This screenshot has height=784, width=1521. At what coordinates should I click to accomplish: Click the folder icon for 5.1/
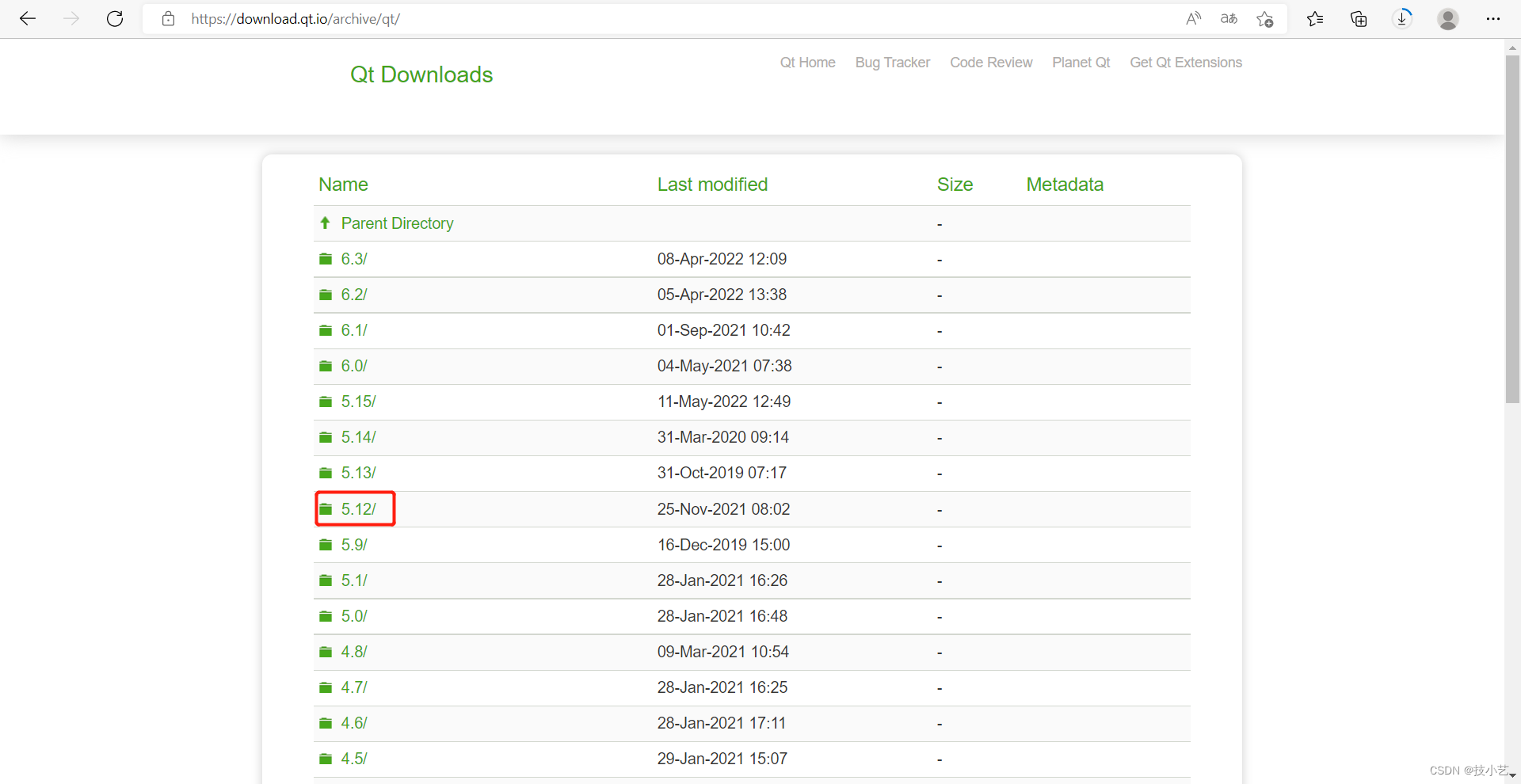click(326, 580)
